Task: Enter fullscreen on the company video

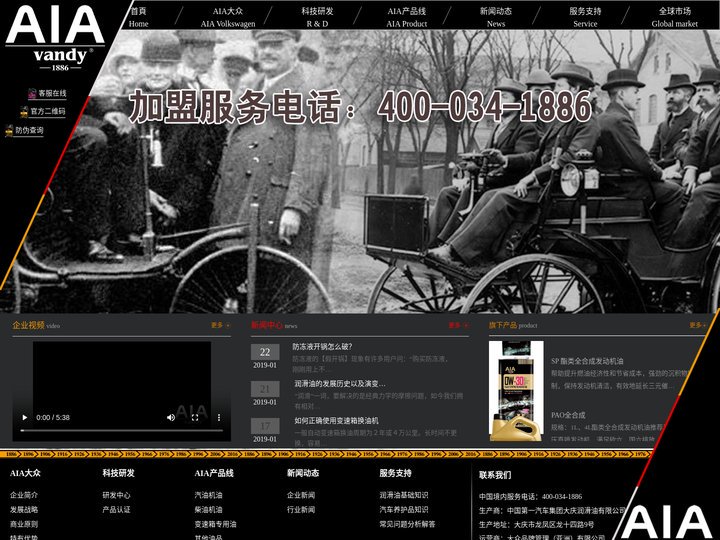Action: (x=195, y=417)
